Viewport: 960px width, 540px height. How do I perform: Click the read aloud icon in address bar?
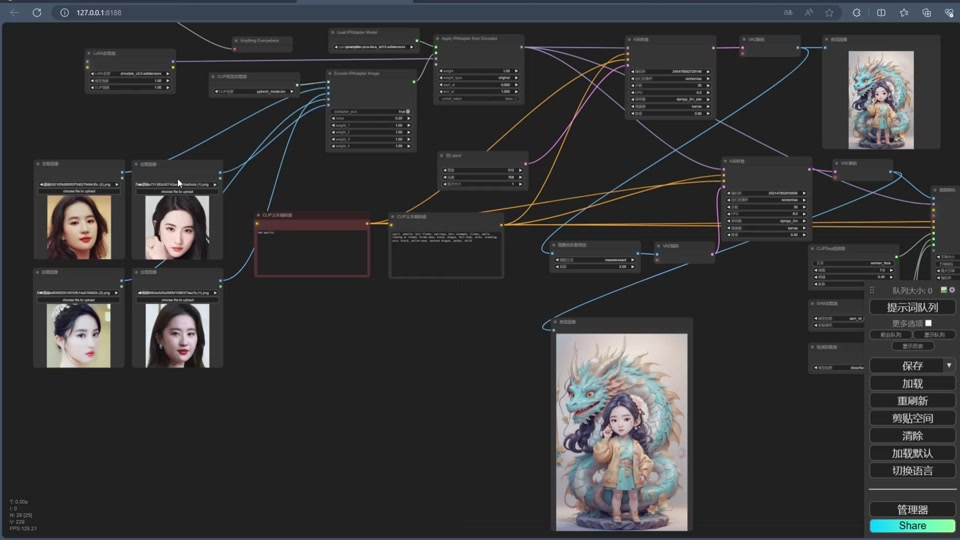coord(809,13)
